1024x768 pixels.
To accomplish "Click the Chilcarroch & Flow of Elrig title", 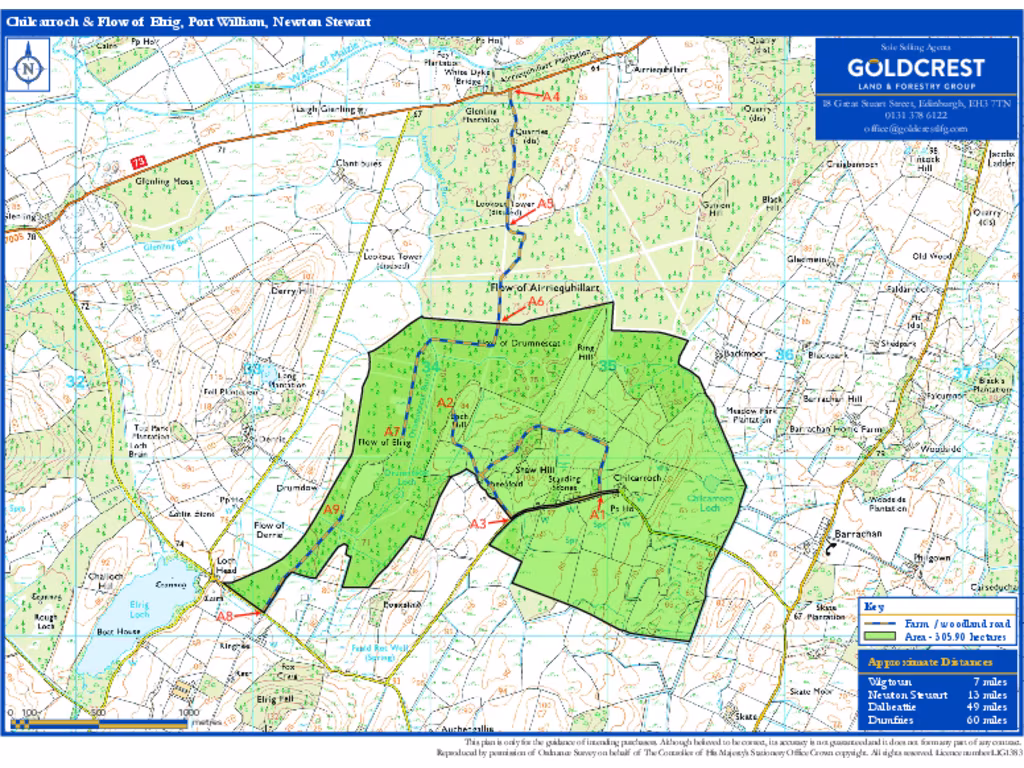I will (189, 22).
